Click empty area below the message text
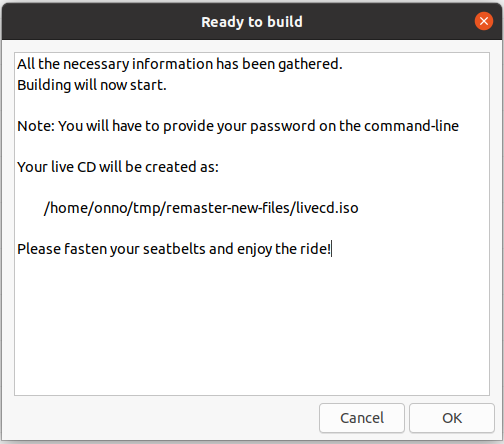 [252, 327]
